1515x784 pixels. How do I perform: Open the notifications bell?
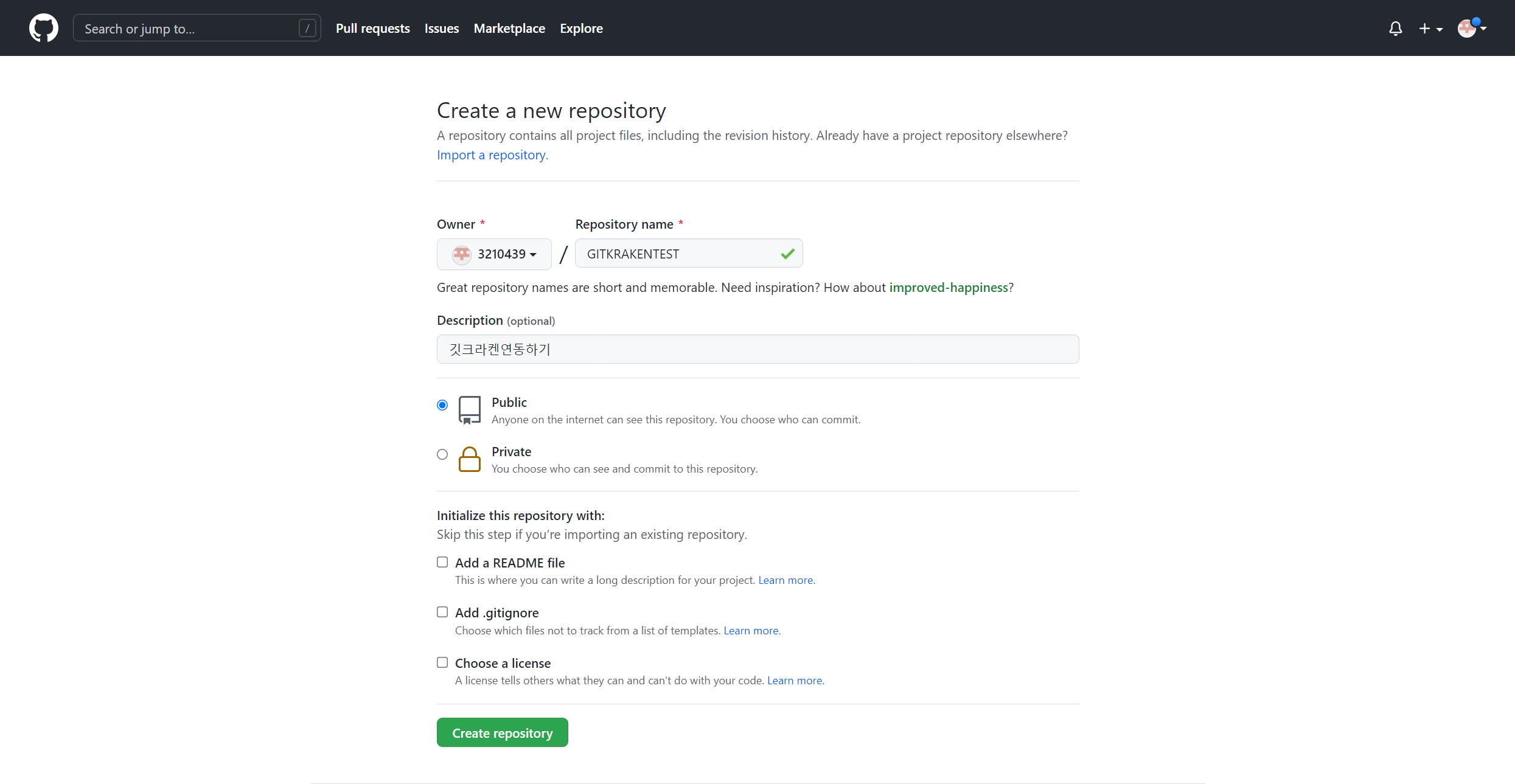pyautogui.click(x=1395, y=29)
